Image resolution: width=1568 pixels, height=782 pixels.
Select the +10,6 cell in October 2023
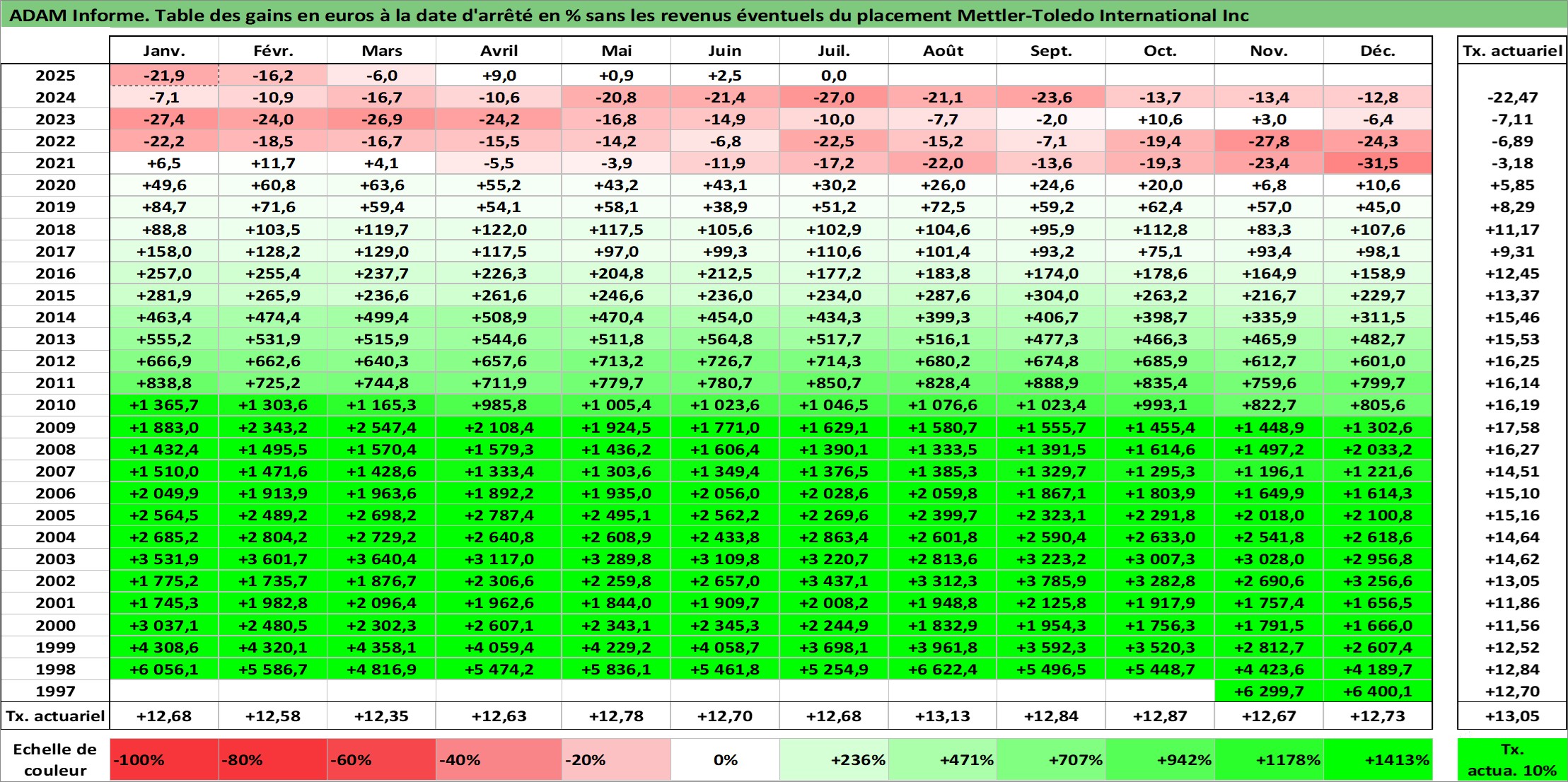1160,119
